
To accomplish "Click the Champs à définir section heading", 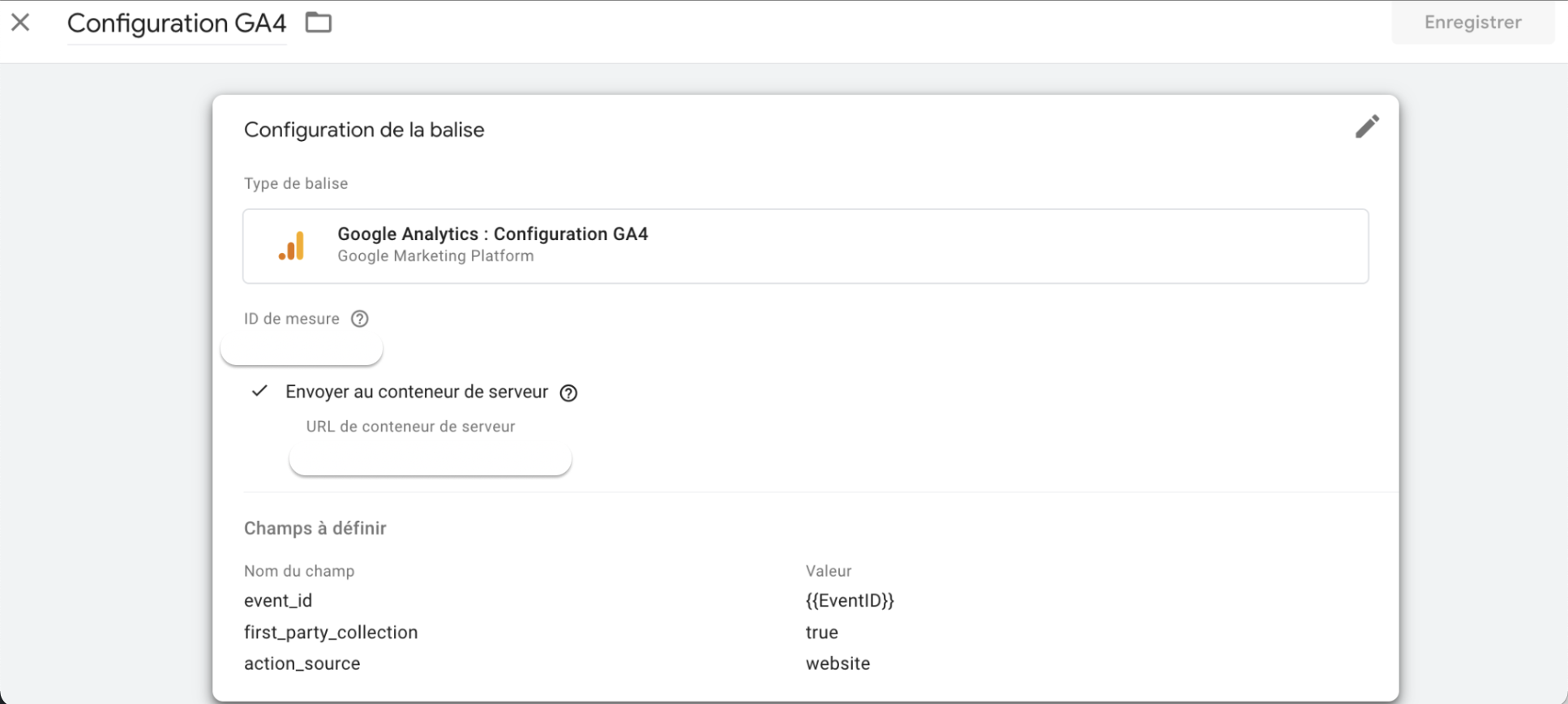I will pyautogui.click(x=315, y=529).
